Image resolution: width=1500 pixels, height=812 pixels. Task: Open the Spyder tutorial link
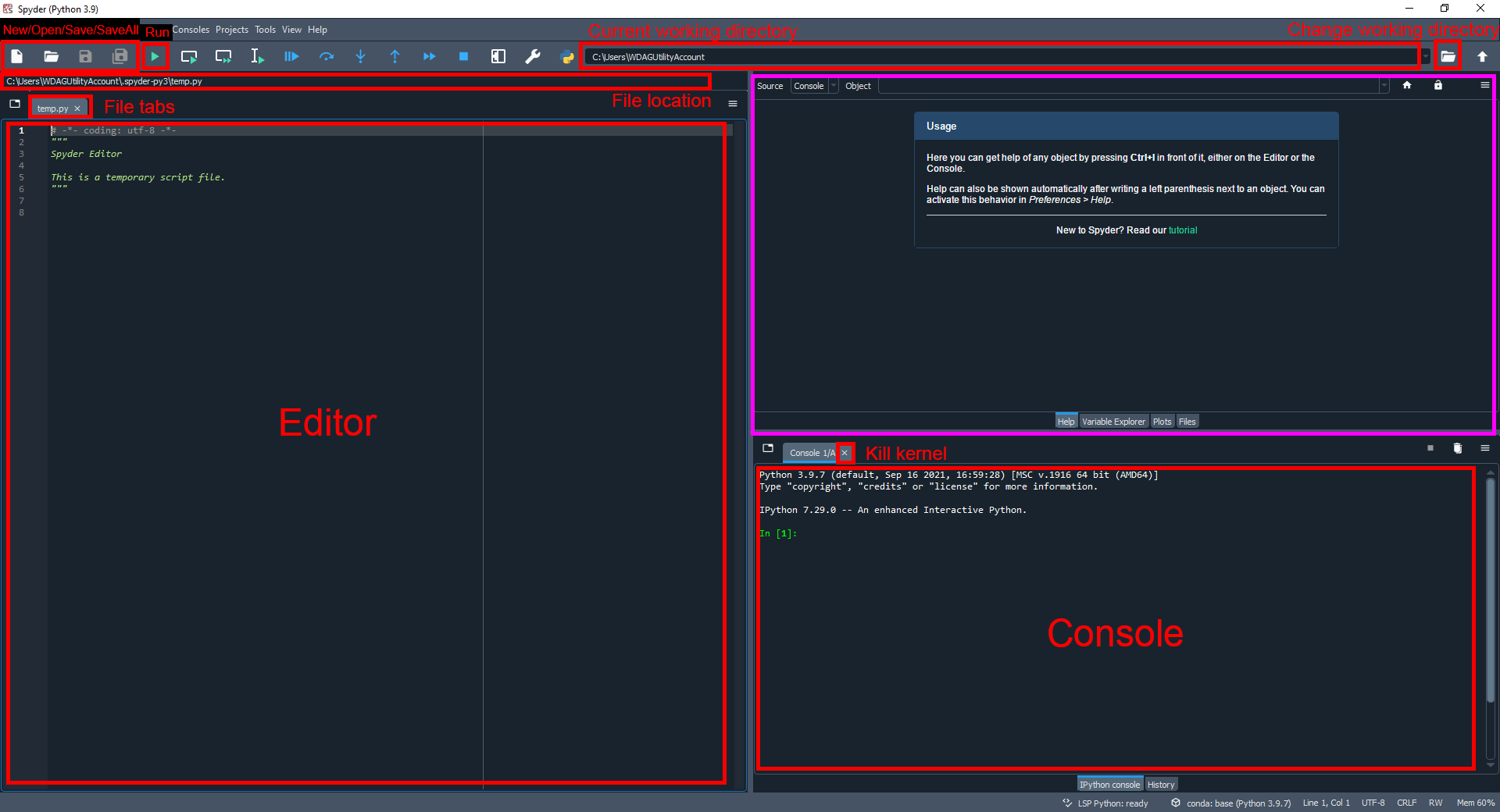(1182, 230)
